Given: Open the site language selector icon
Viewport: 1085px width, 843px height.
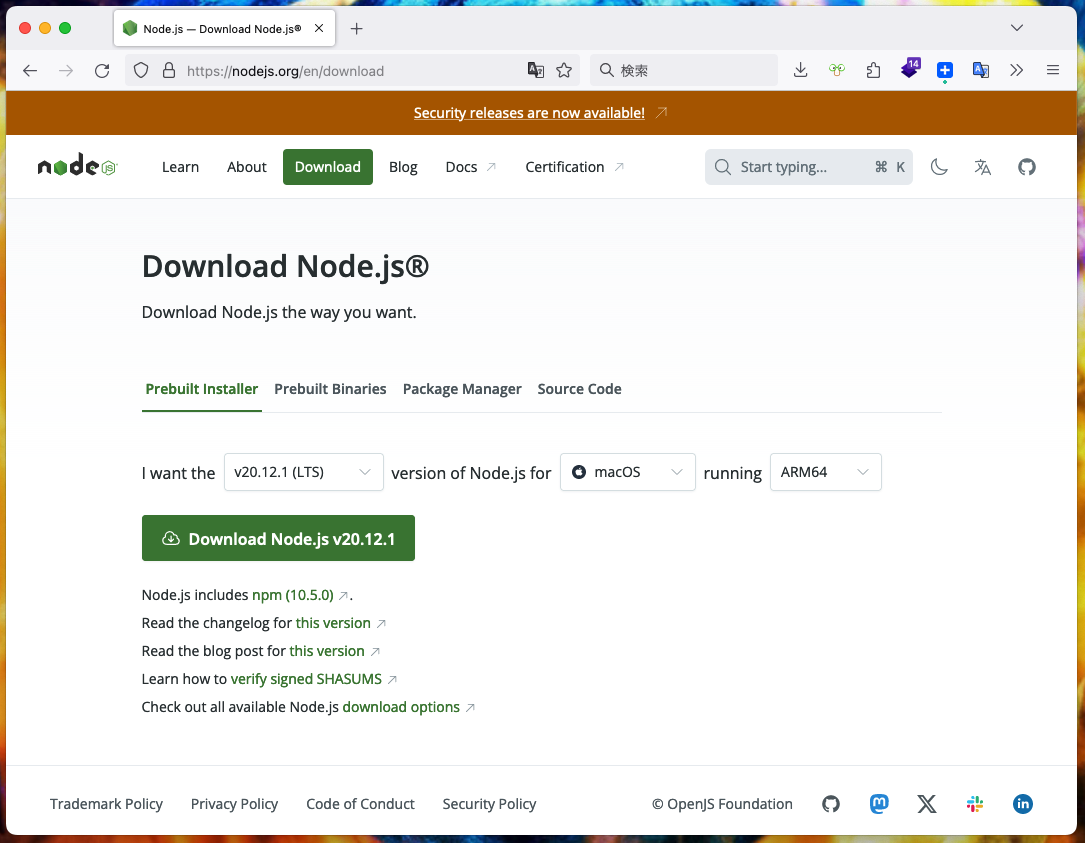Looking at the screenshot, I should [983, 167].
